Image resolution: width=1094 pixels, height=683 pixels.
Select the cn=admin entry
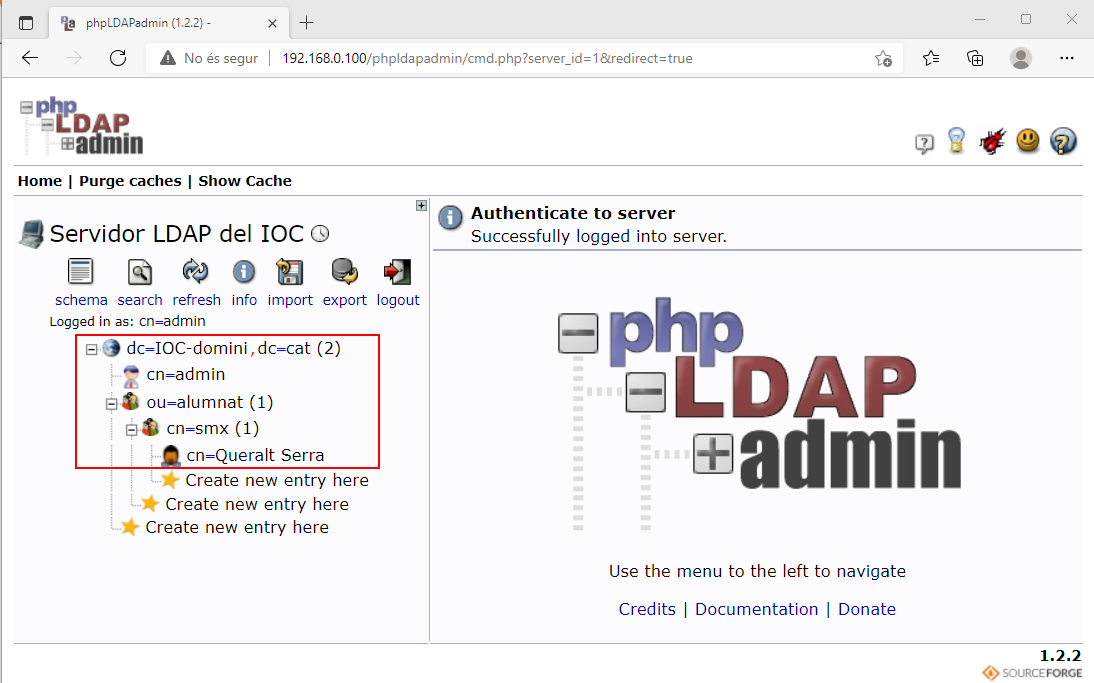(x=185, y=375)
